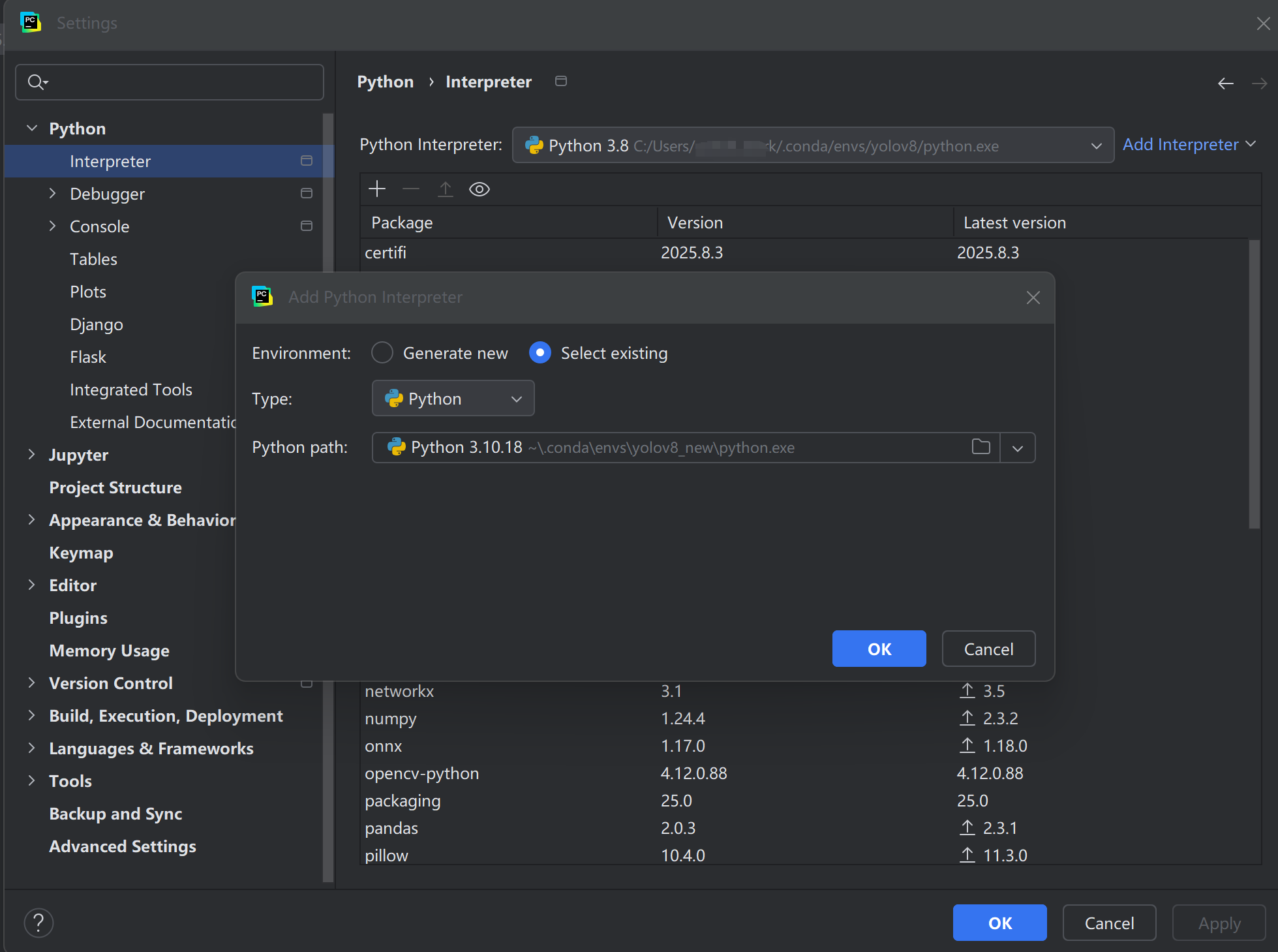Confirm the dialog with OK
The width and height of the screenshot is (1278, 952).
tap(879, 649)
